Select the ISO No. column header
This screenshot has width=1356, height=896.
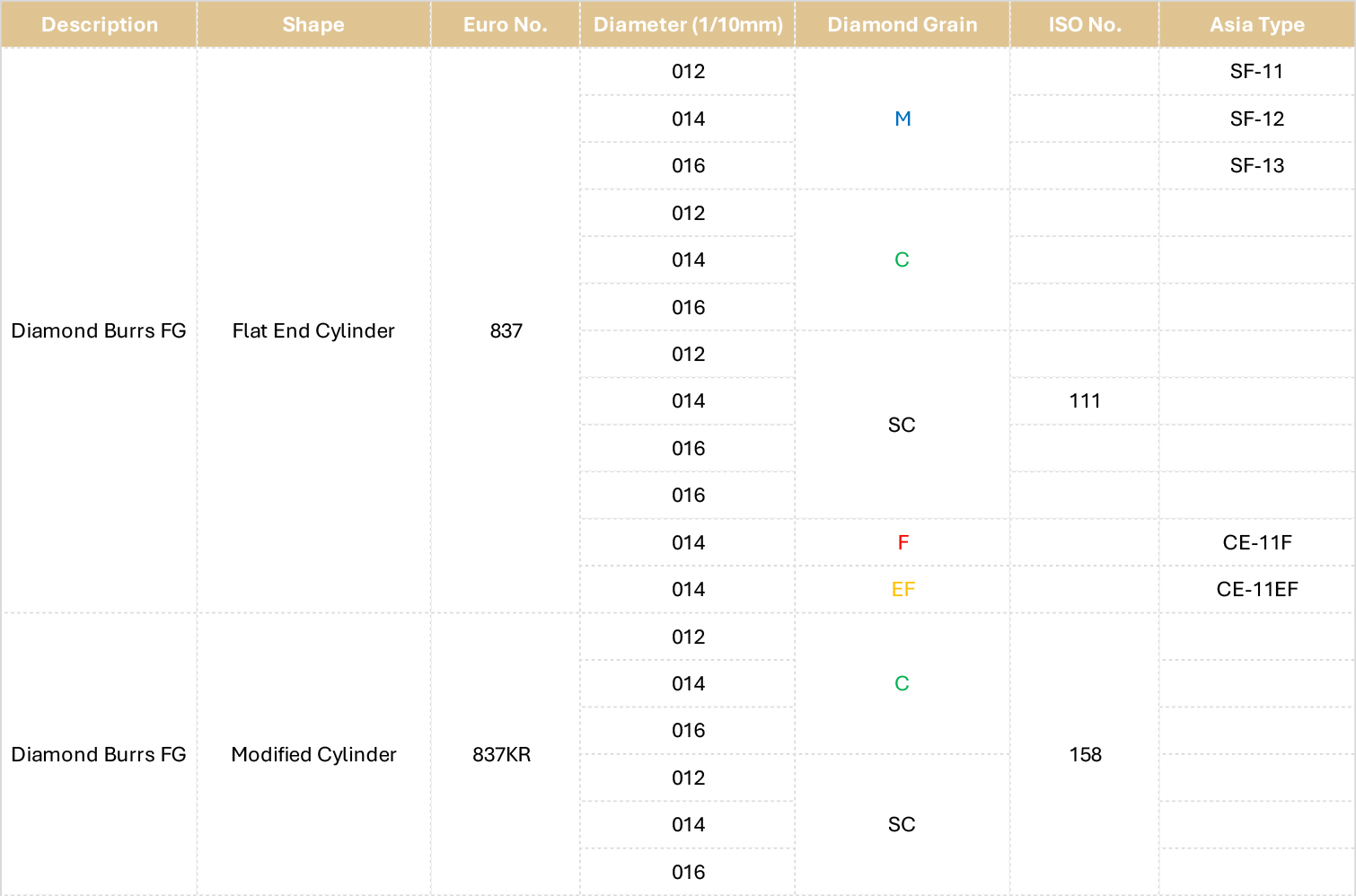(x=1085, y=24)
